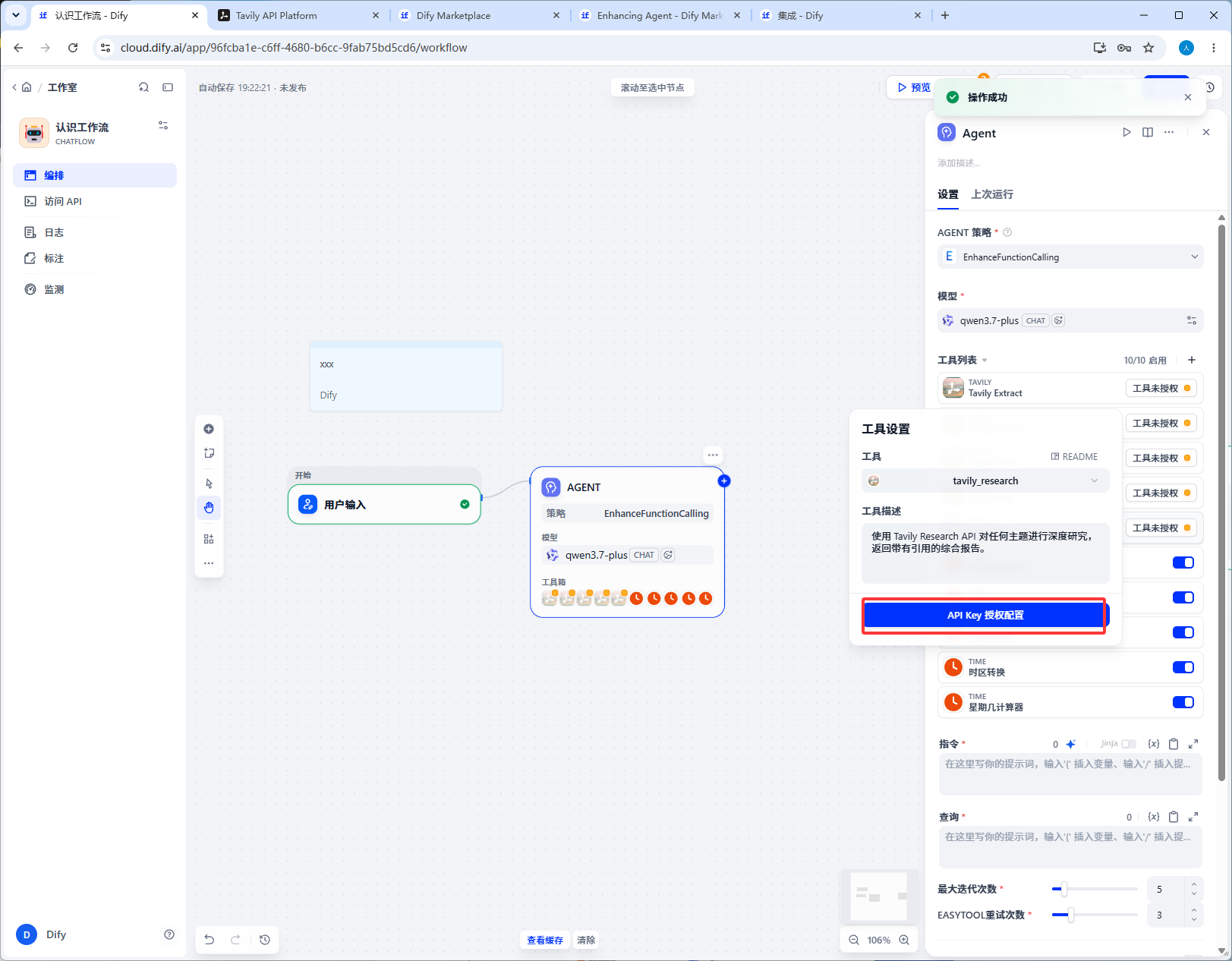1232x961 pixels.
Task: Add a tool with the 工具列表 plus icon
Action: (1192, 360)
